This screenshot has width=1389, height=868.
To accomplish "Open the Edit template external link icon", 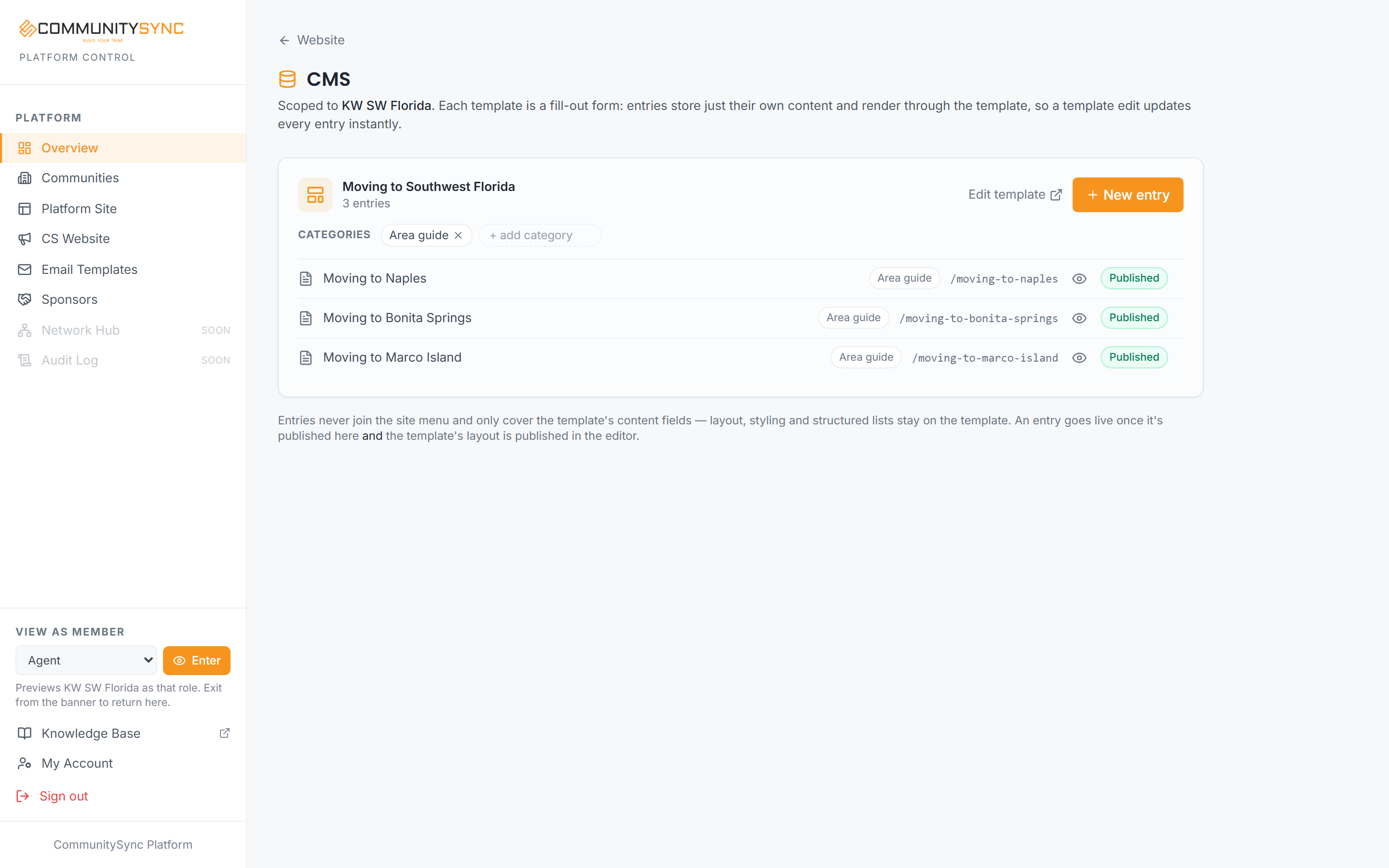I will click(1056, 195).
